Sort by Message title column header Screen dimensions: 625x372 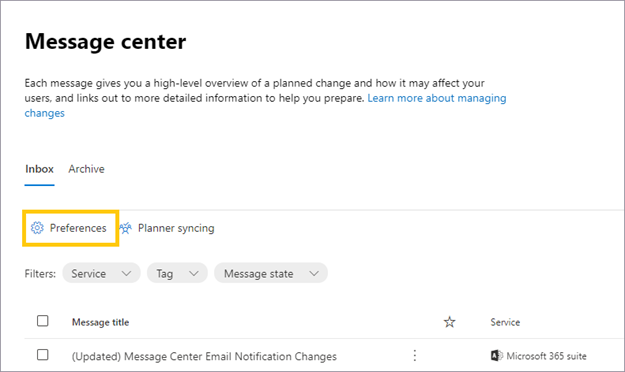(100, 322)
